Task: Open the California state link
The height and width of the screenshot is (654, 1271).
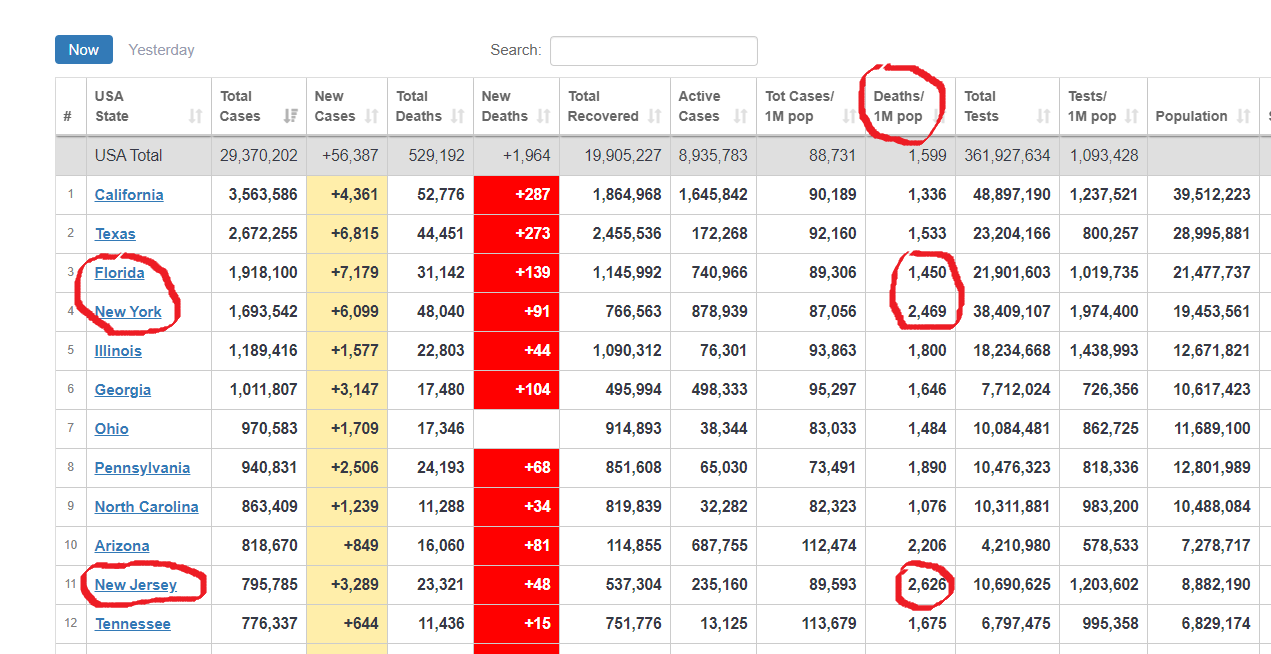Action: tap(129, 195)
